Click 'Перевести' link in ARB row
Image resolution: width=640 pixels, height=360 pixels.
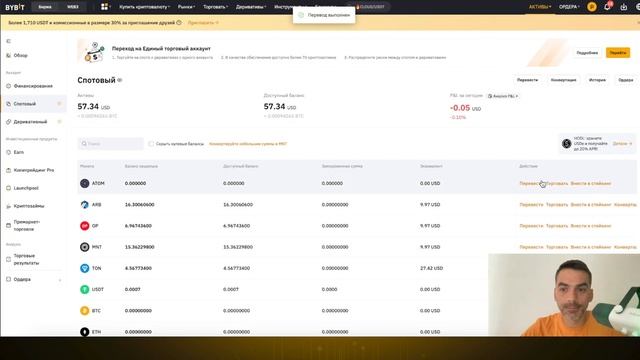531,204
